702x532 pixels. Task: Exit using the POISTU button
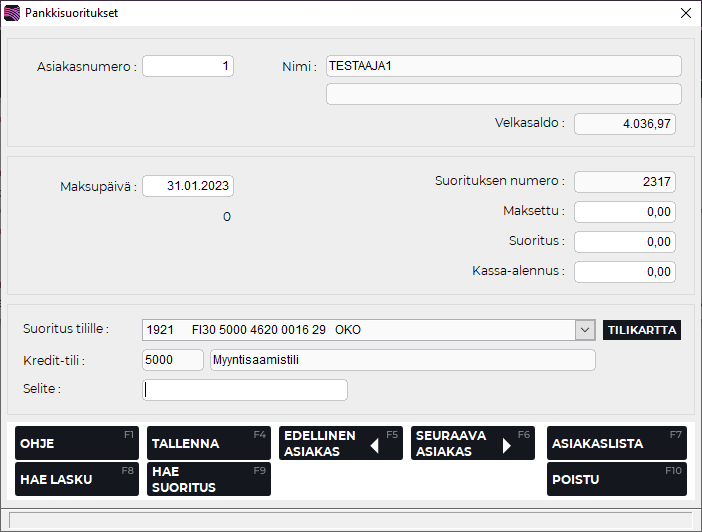click(616, 479)
